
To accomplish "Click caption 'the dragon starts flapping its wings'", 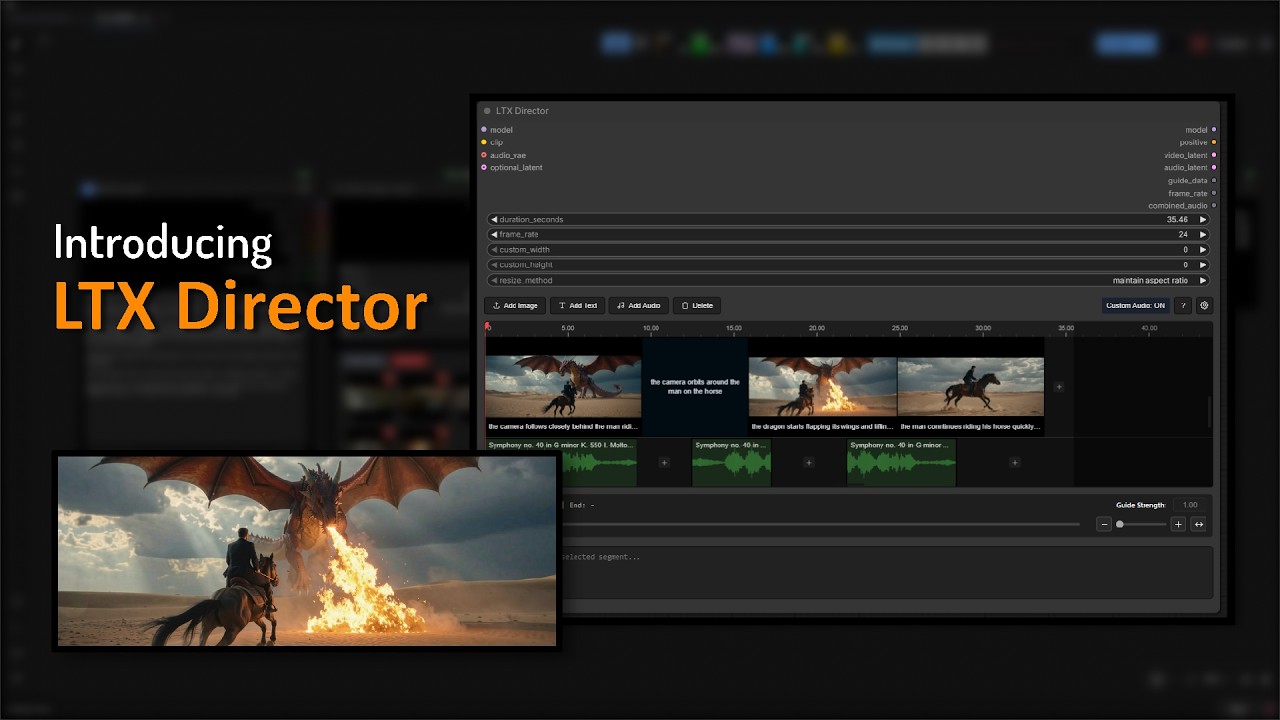I will [x=821, y=426].
